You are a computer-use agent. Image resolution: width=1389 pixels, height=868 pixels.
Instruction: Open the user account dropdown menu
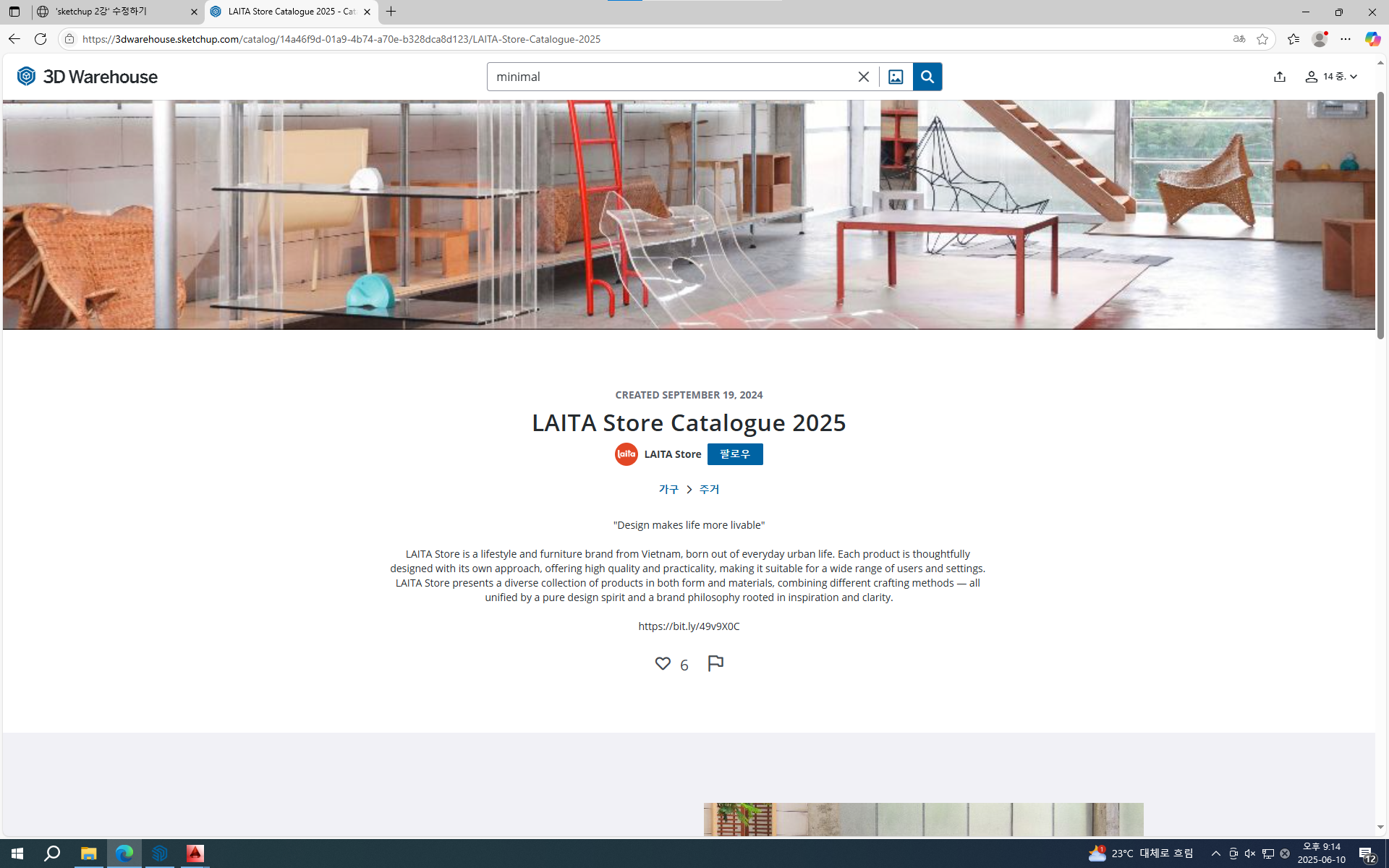[x=1331, y=77]
